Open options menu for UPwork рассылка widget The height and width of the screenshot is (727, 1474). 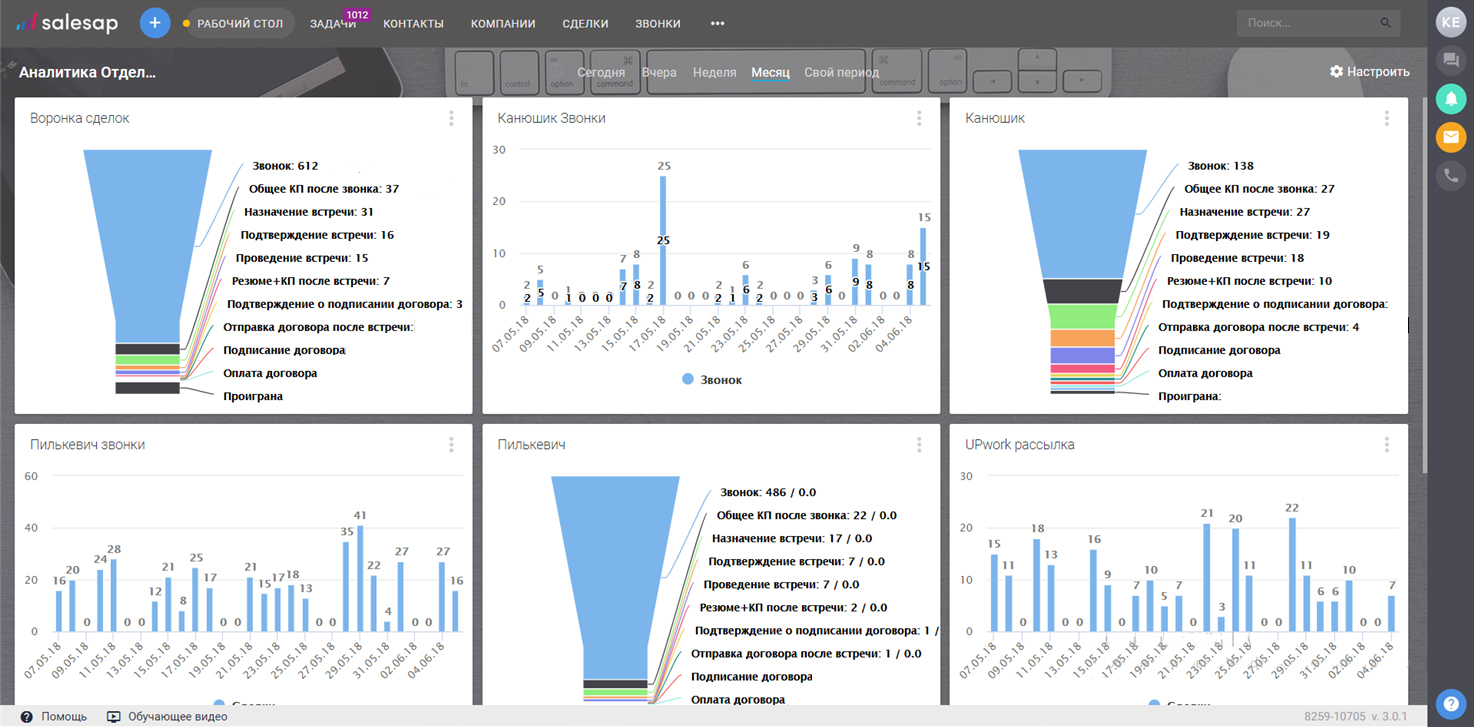click(1387, 445)
